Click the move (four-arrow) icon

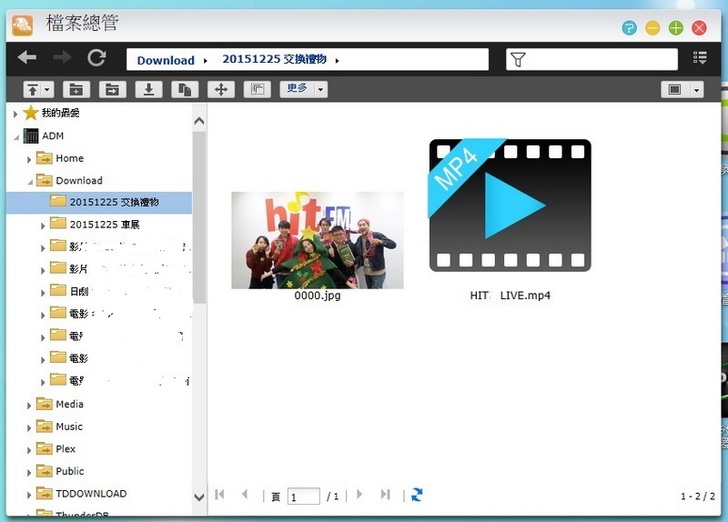coord(220,90)
